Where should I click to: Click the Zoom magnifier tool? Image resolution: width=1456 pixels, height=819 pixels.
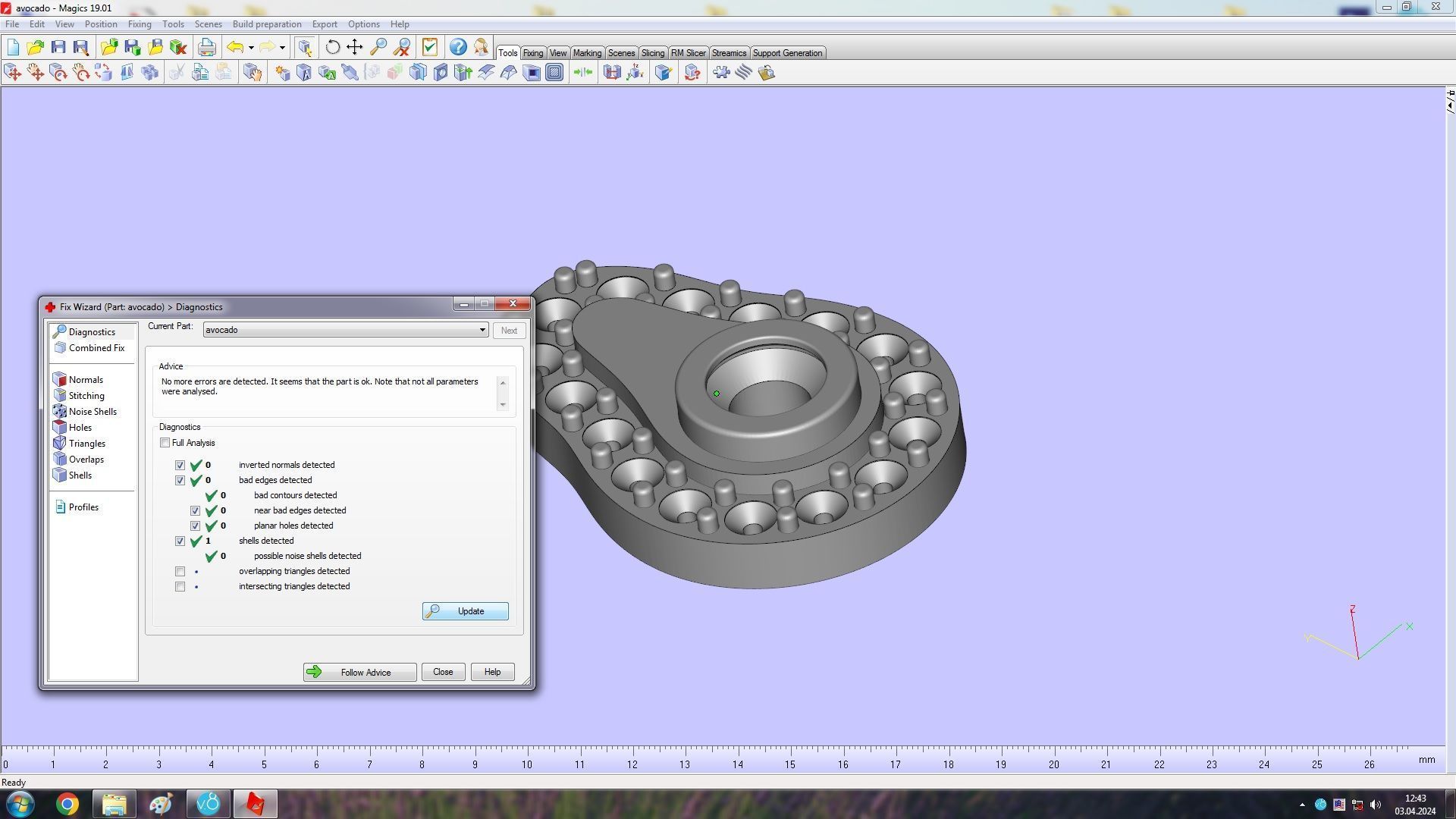pyautogui.click(x=378, y=48)
